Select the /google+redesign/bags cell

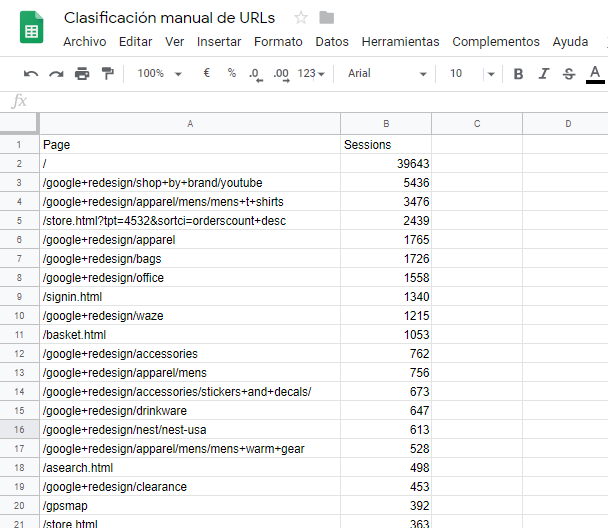point(190,259)
